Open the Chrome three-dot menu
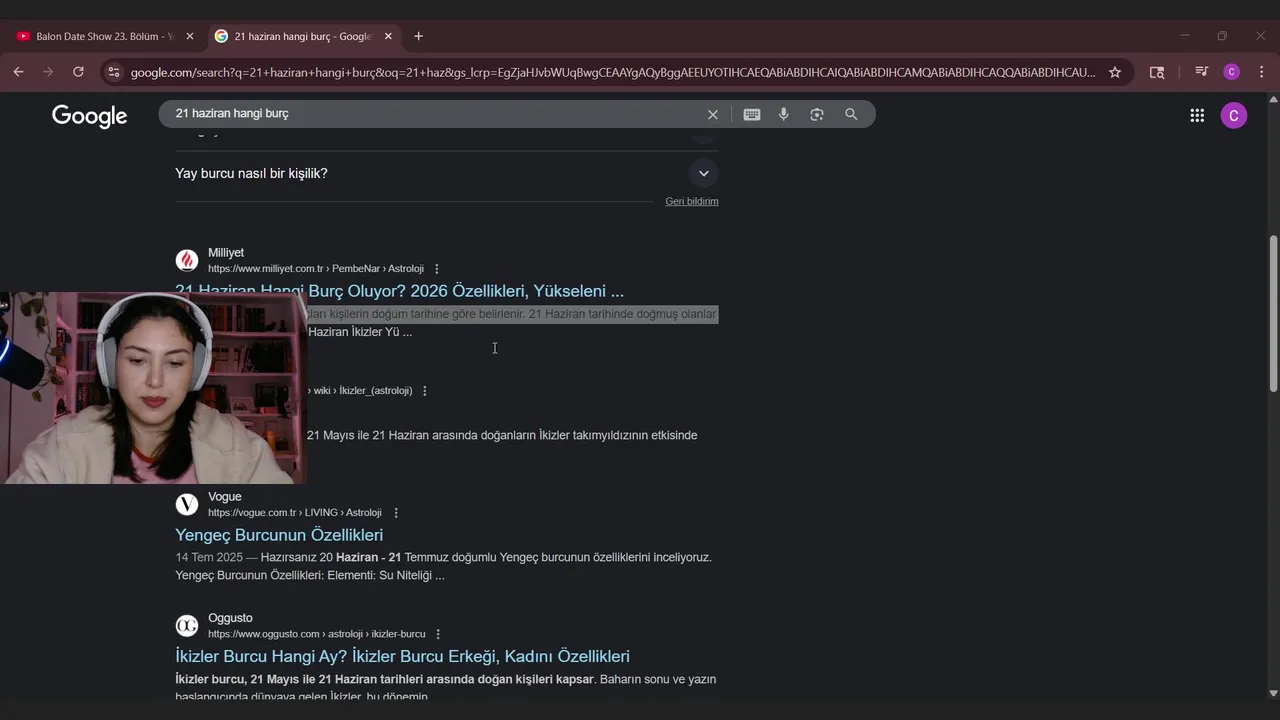 [1261, 72]
